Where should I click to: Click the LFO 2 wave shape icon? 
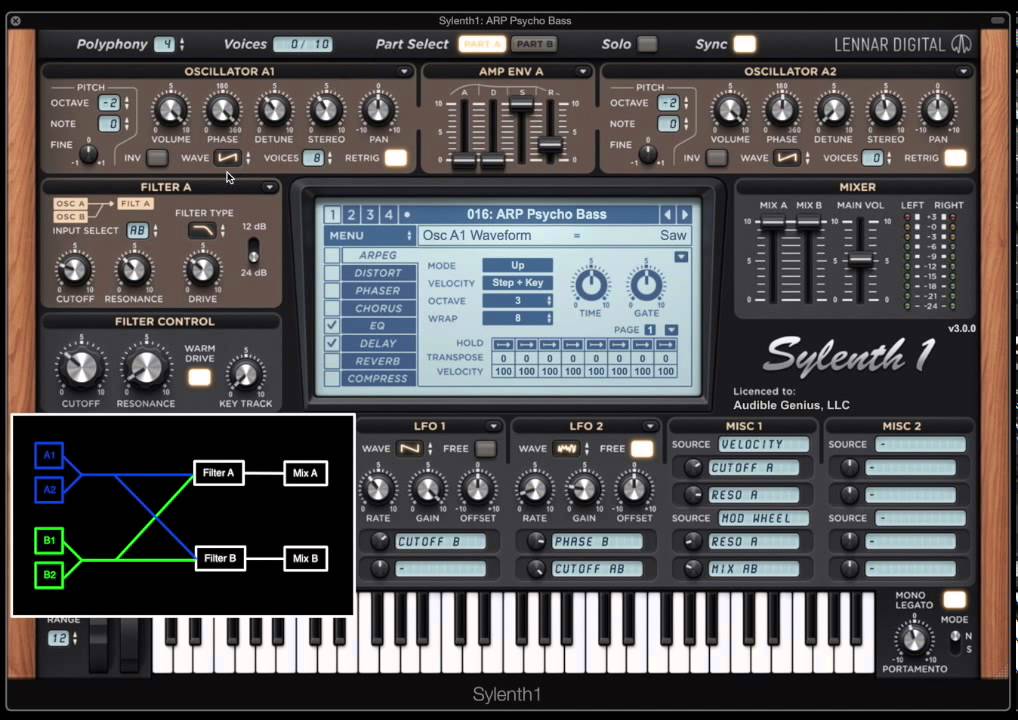pos(566,448)
